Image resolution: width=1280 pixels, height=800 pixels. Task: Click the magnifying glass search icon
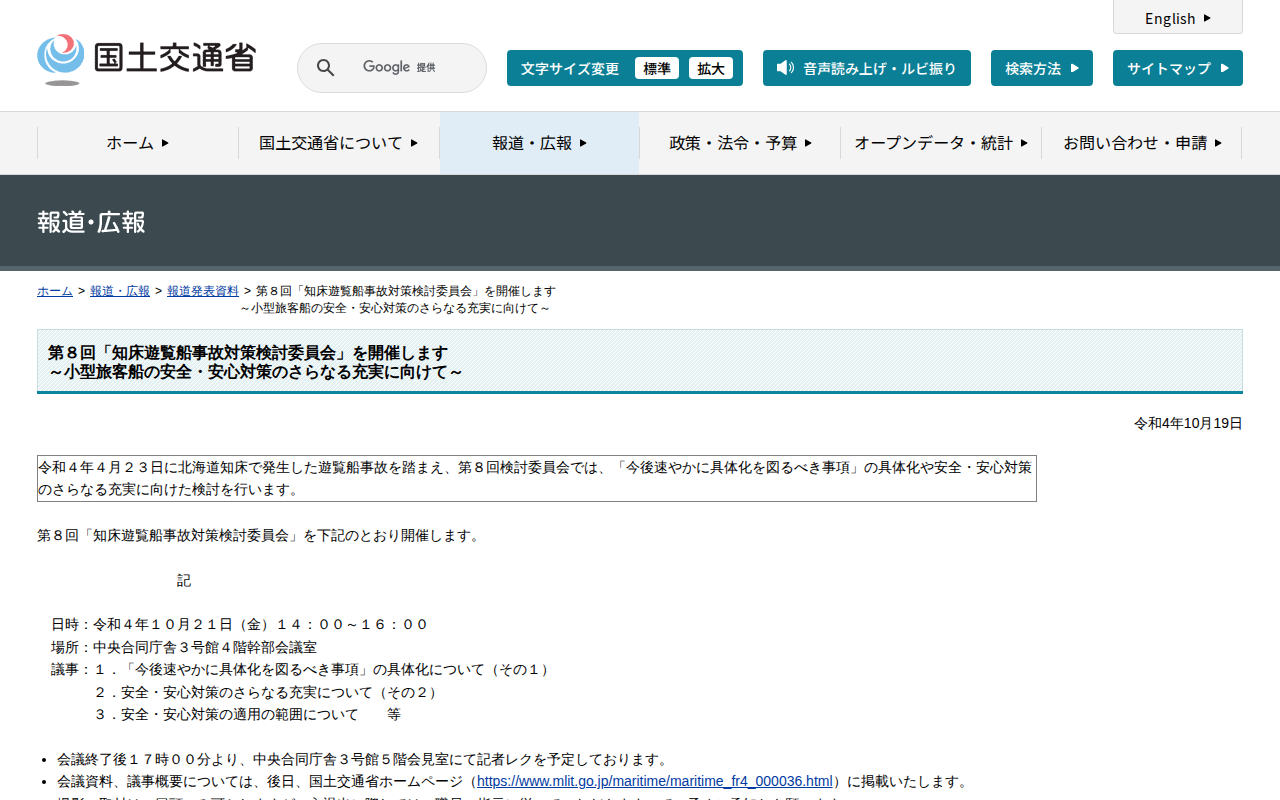325,68
